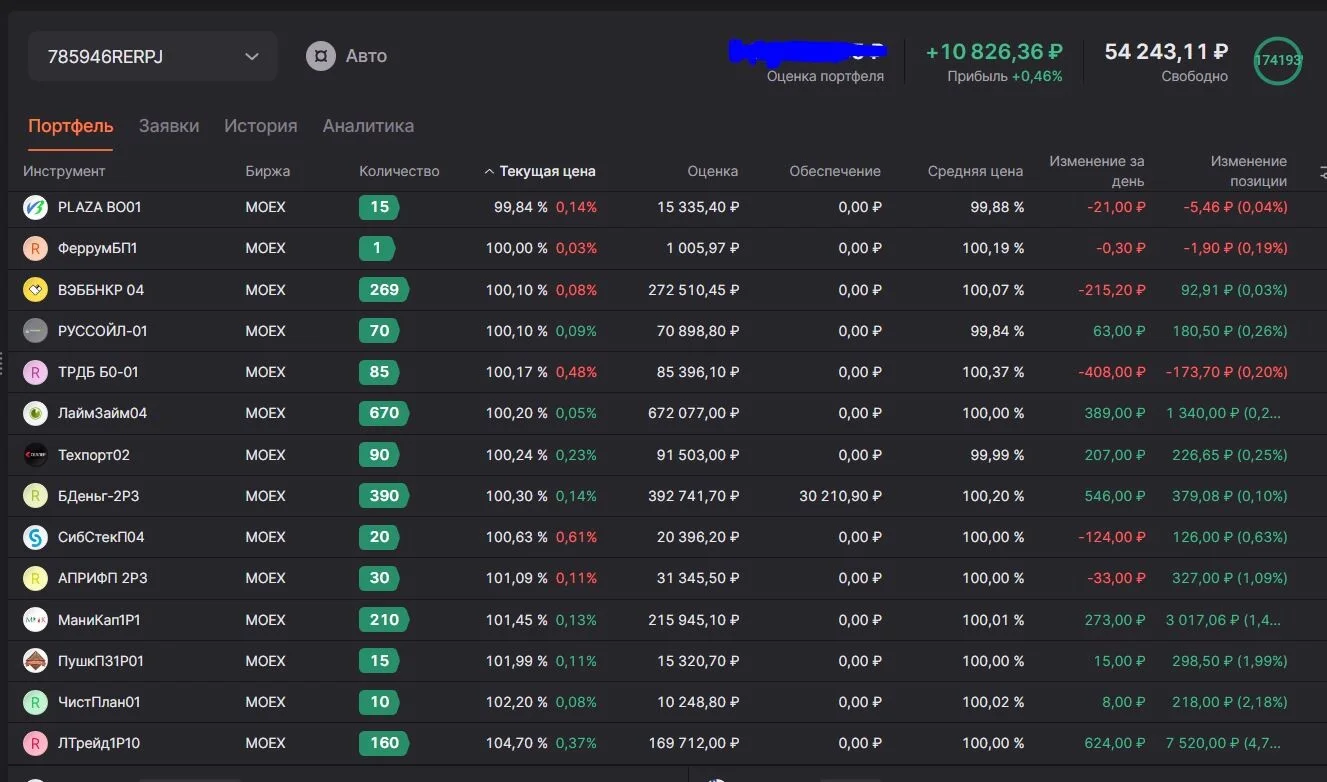The width and height of the screenshot is (1327, 782).
Task: Click the free funds 54 243,11 ₽
Action: (x=1166, y=52)
